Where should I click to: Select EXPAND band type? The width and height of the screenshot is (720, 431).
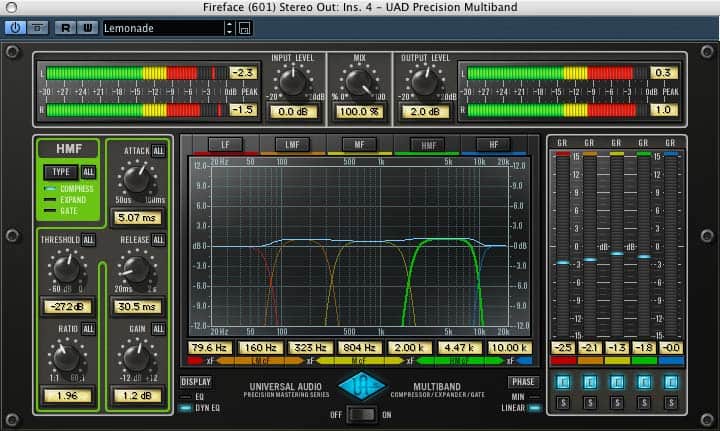[65, 200]
